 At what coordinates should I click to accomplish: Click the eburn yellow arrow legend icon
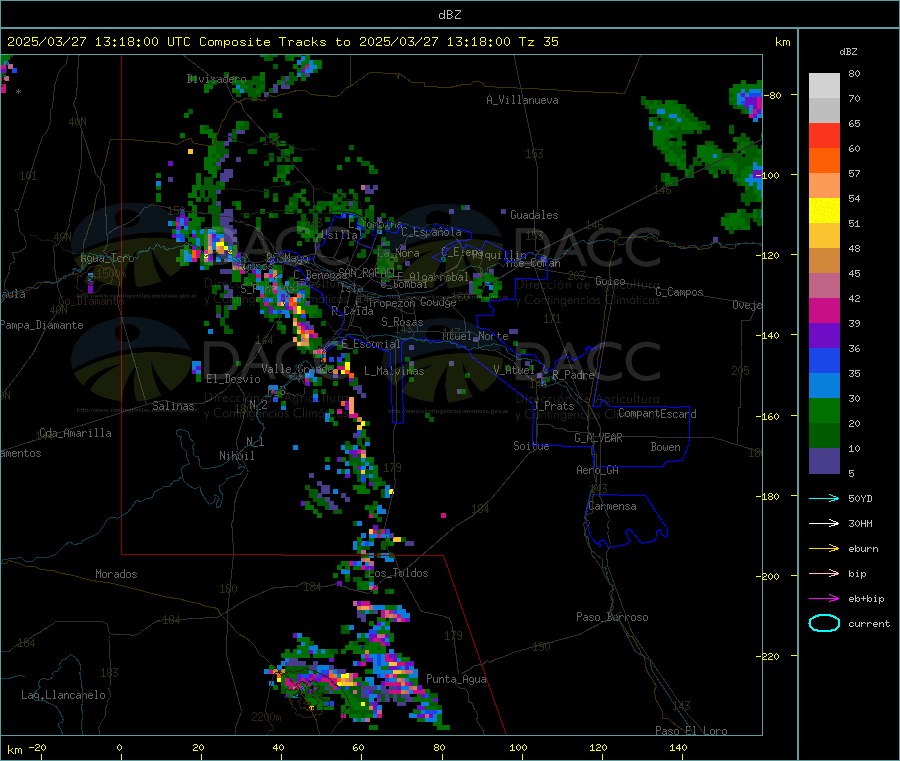(x=824, y=549)
